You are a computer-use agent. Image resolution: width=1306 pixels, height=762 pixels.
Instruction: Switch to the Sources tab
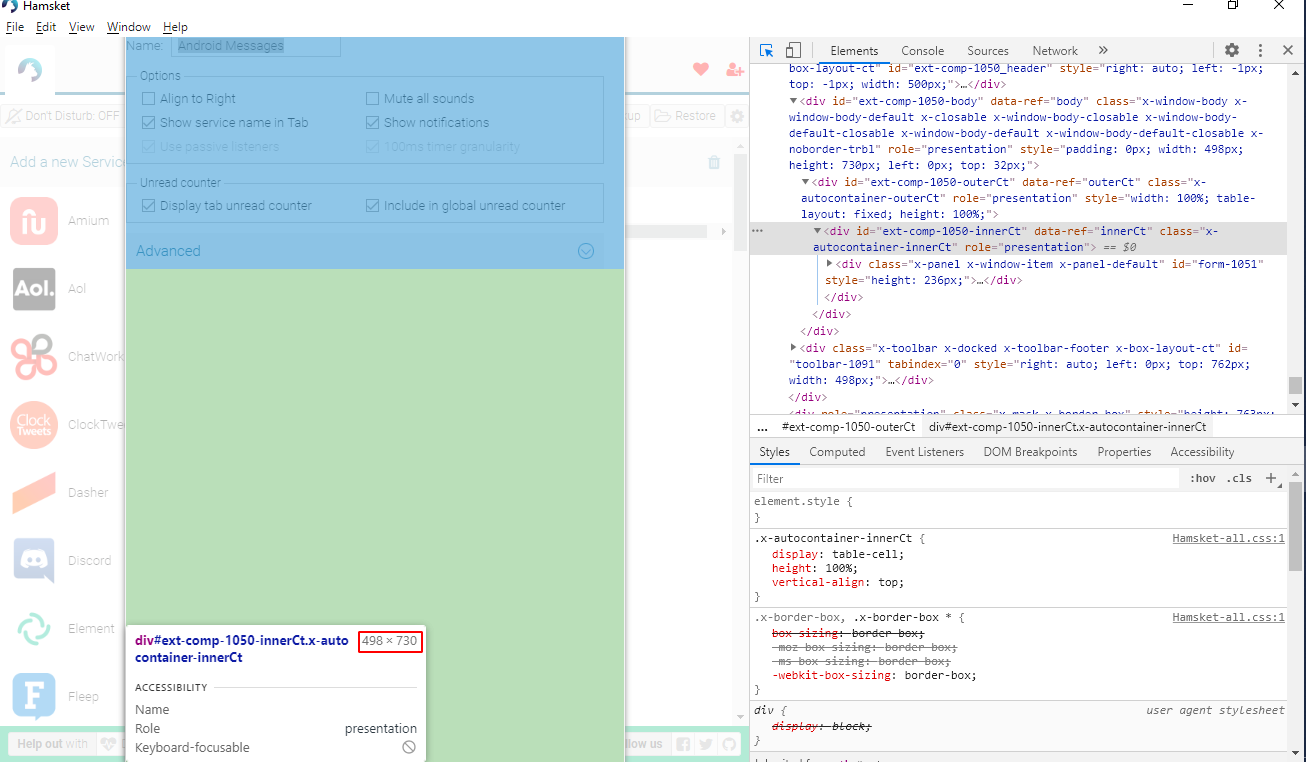988,51
